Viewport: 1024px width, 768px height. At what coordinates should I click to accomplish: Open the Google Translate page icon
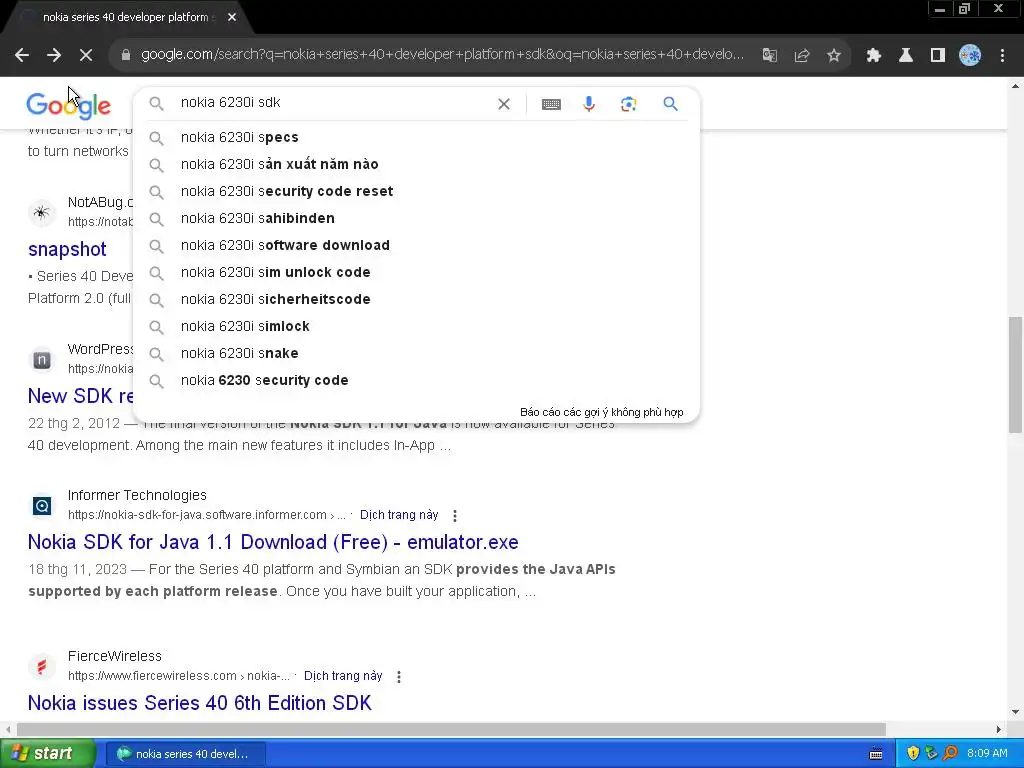770,56
